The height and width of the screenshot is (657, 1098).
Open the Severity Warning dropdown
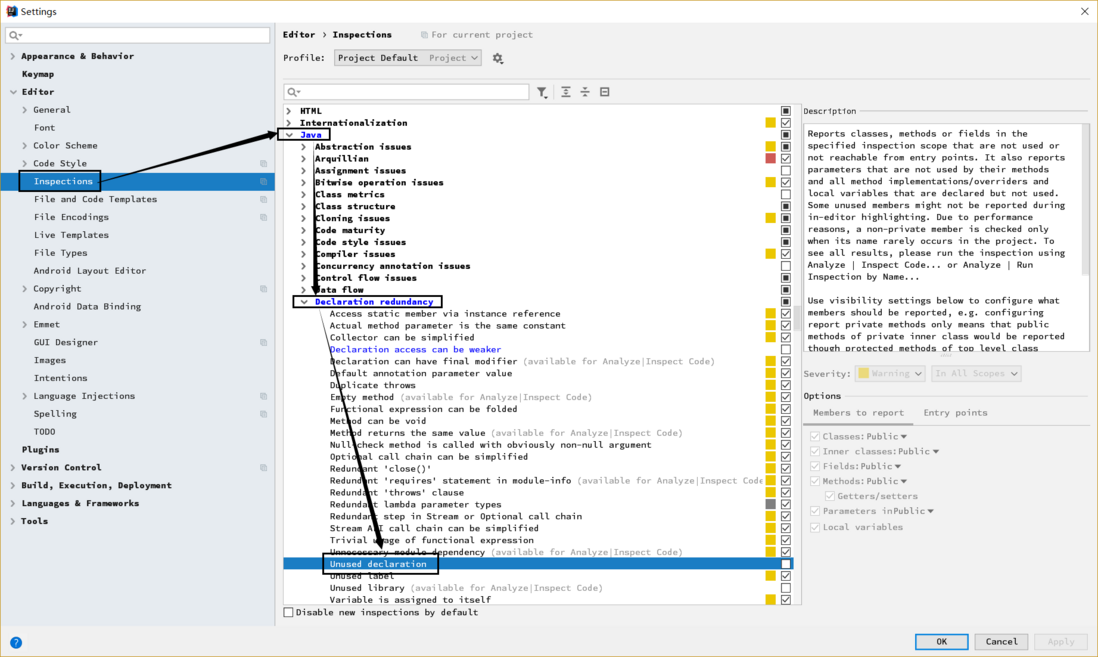[889, 373]
